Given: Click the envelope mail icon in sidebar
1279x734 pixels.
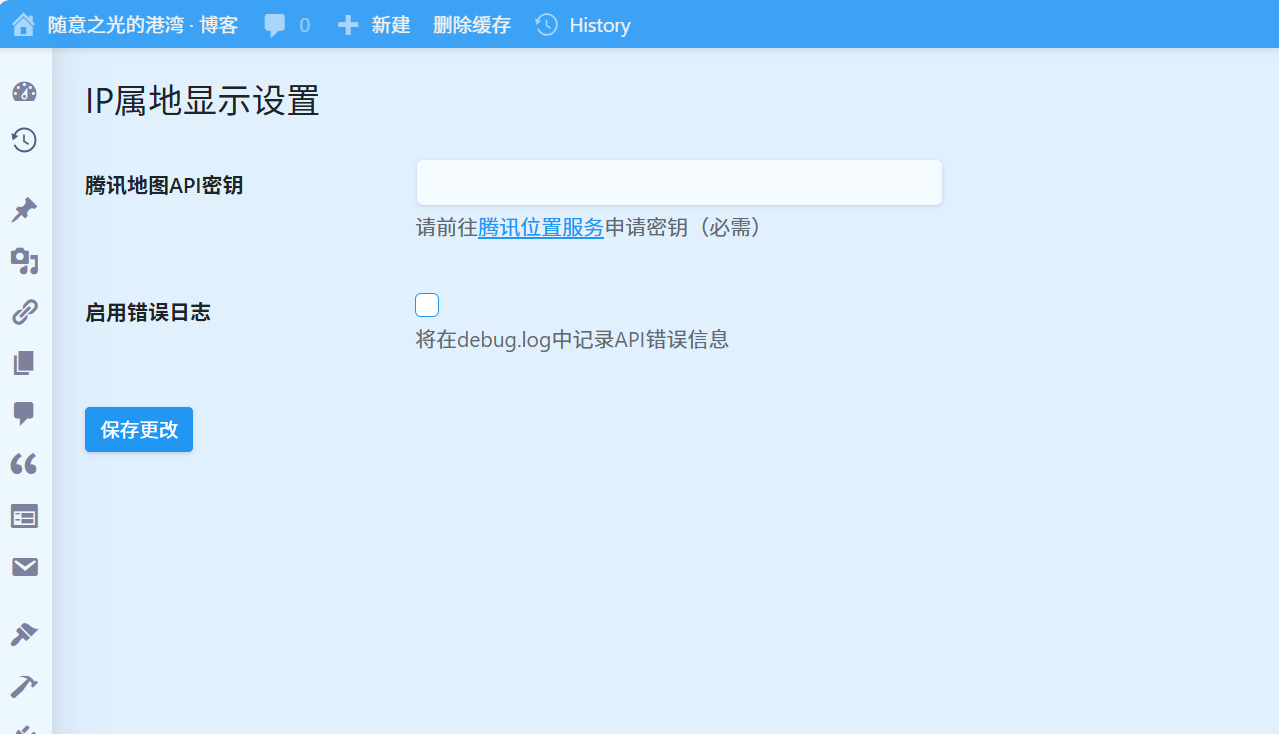Looking at the screenshot, I should tap(24, 567).
